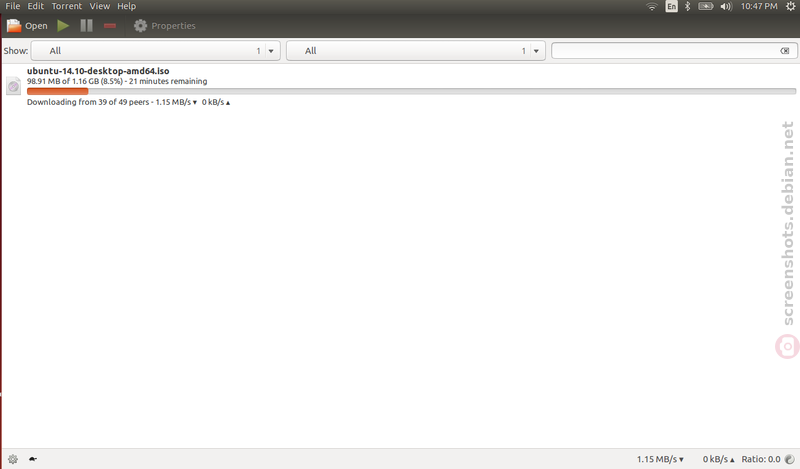Open the File menu
Image resolution: width=800 pixels, height=469 pixels.
coord(13,6)
